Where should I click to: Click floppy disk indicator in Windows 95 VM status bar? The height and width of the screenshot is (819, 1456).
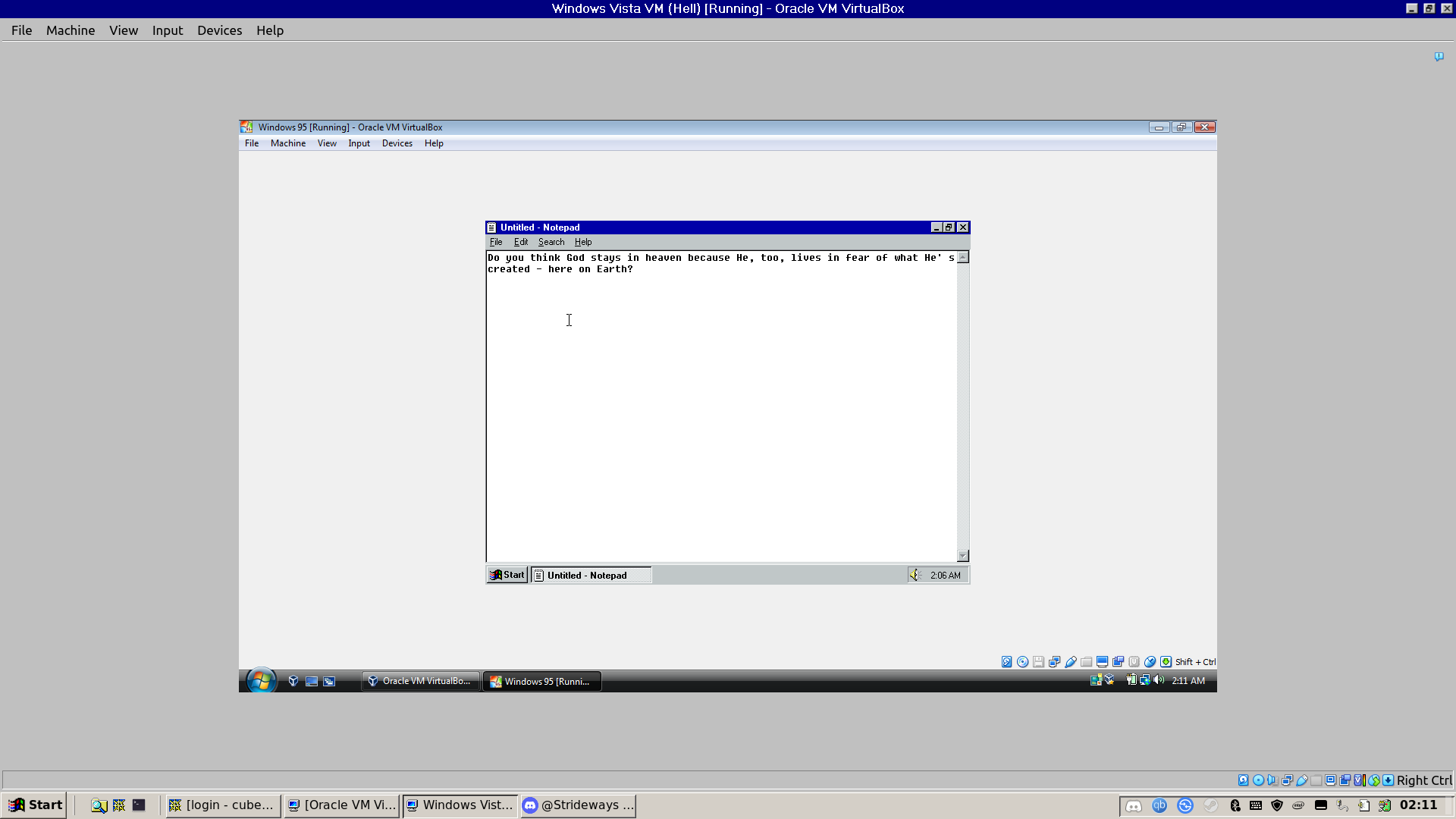click(1038, 662)
